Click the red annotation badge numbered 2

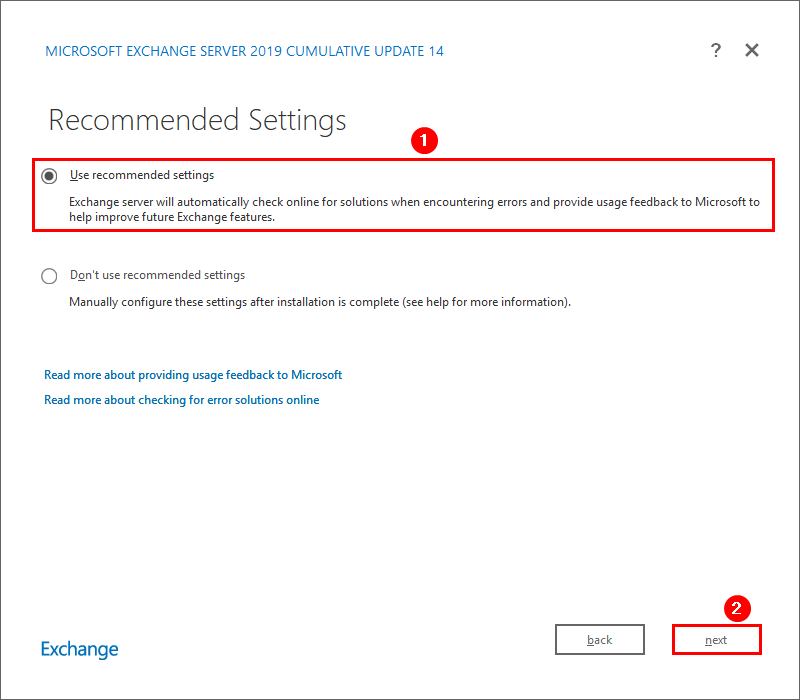click(x=737, y=608)
